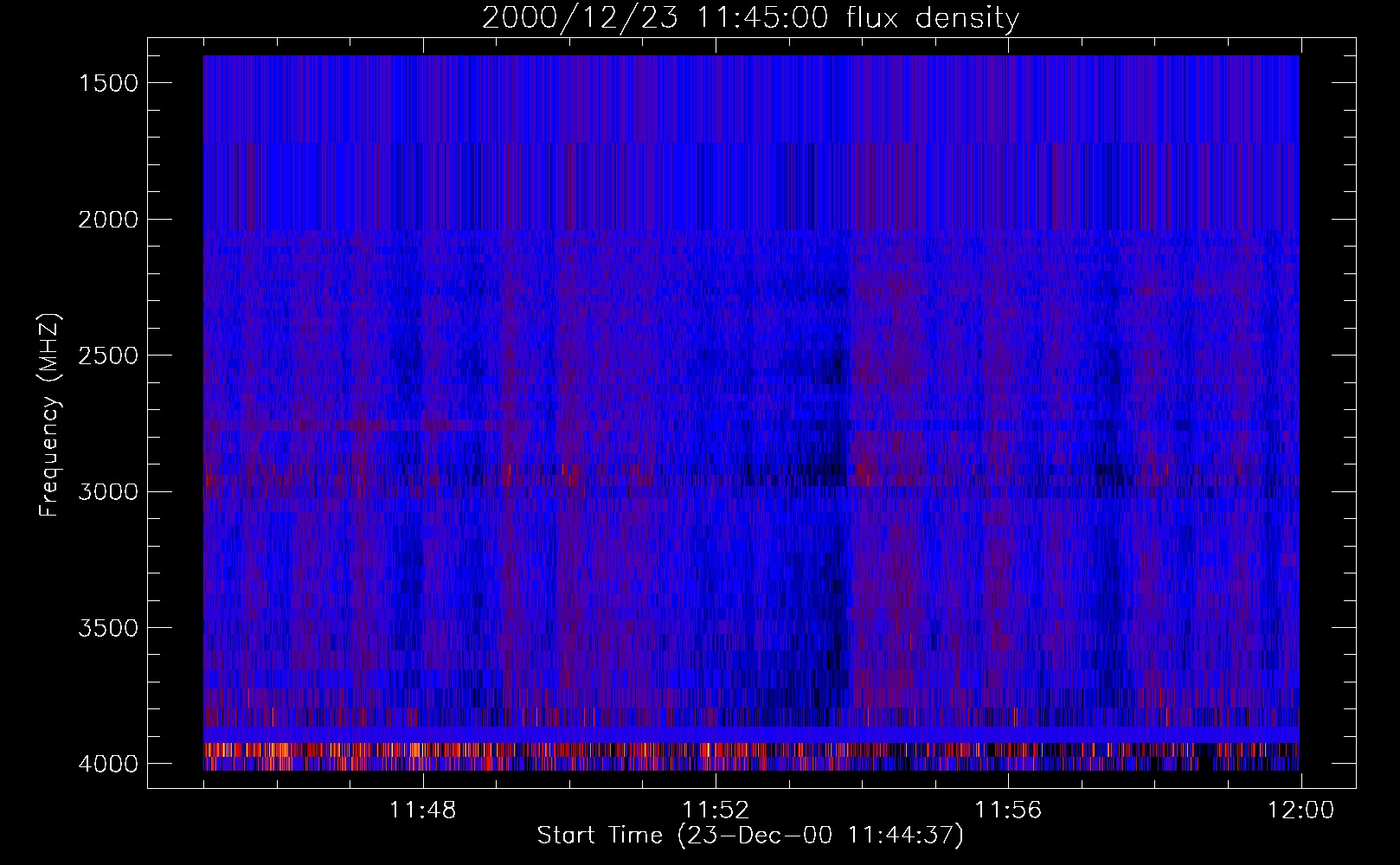
Task: Click the 3500 frequency tick label
Action: point(108,628)
